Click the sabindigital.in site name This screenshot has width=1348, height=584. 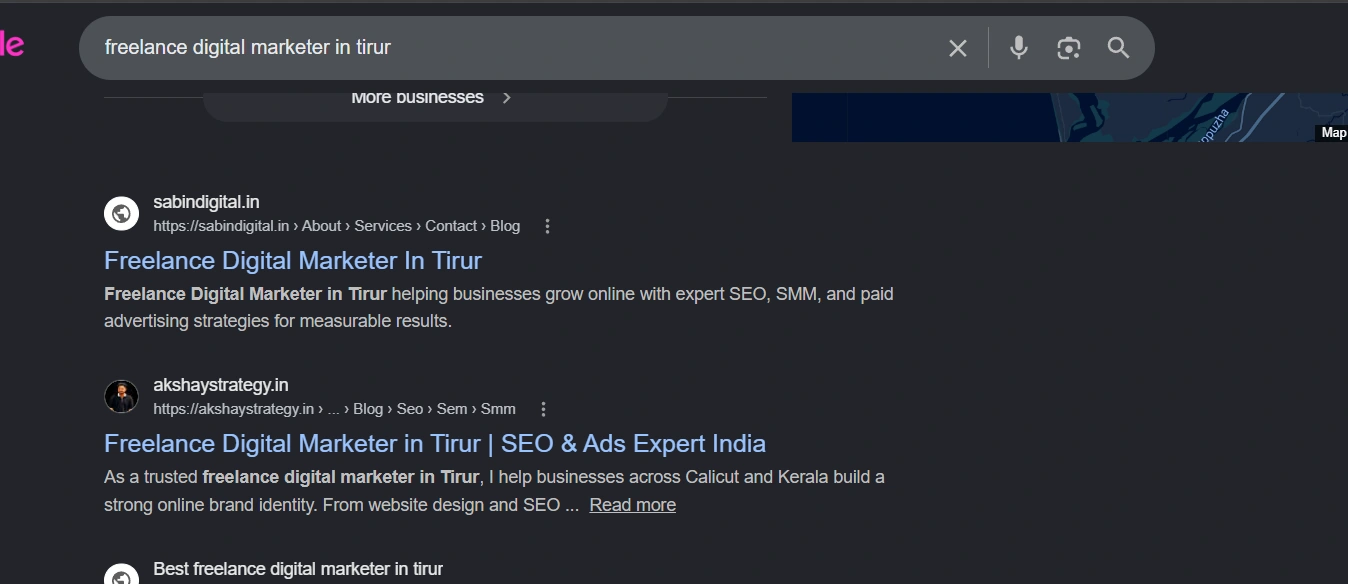[206, 202]
